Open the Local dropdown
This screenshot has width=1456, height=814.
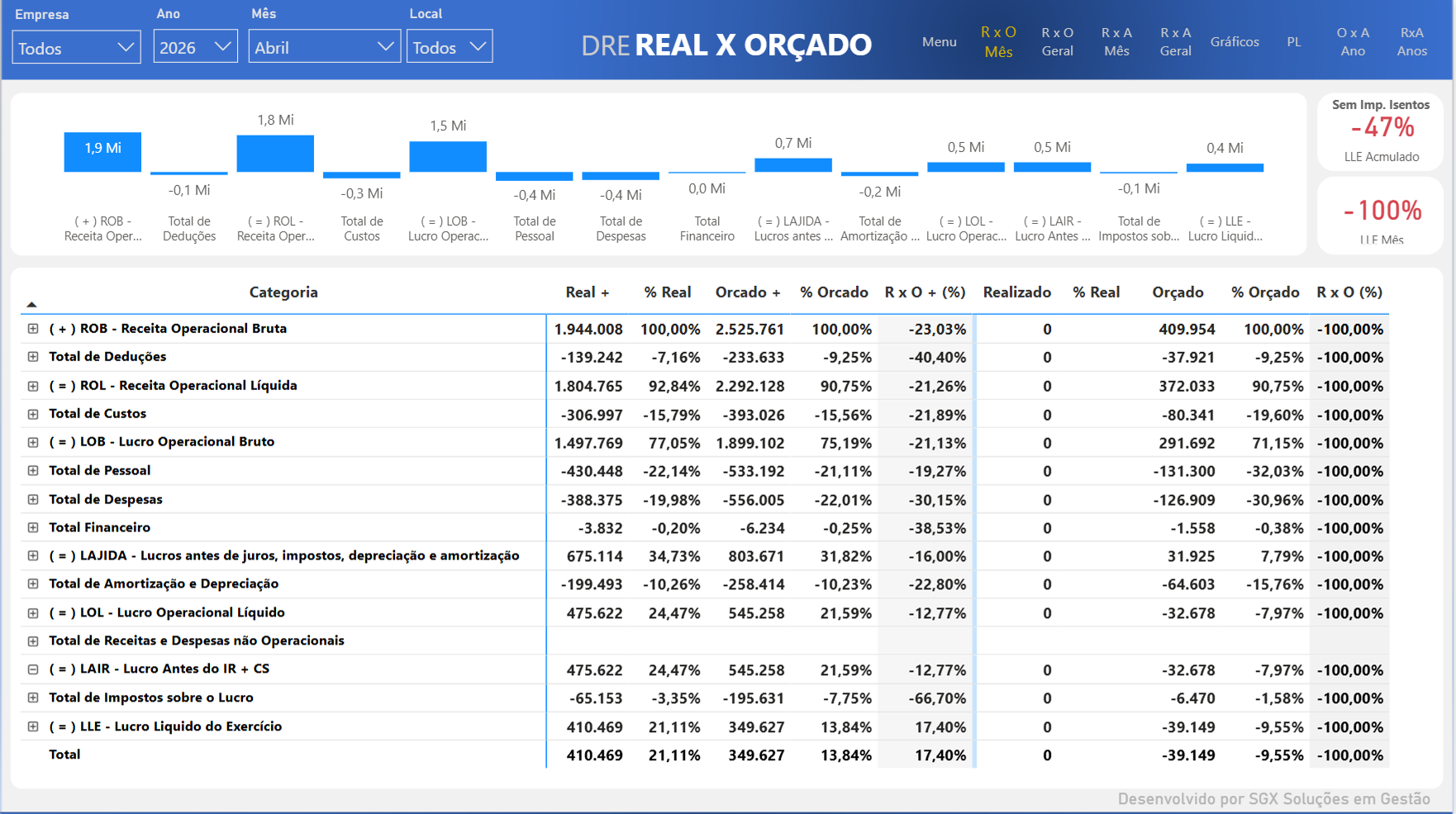(450, 47)
